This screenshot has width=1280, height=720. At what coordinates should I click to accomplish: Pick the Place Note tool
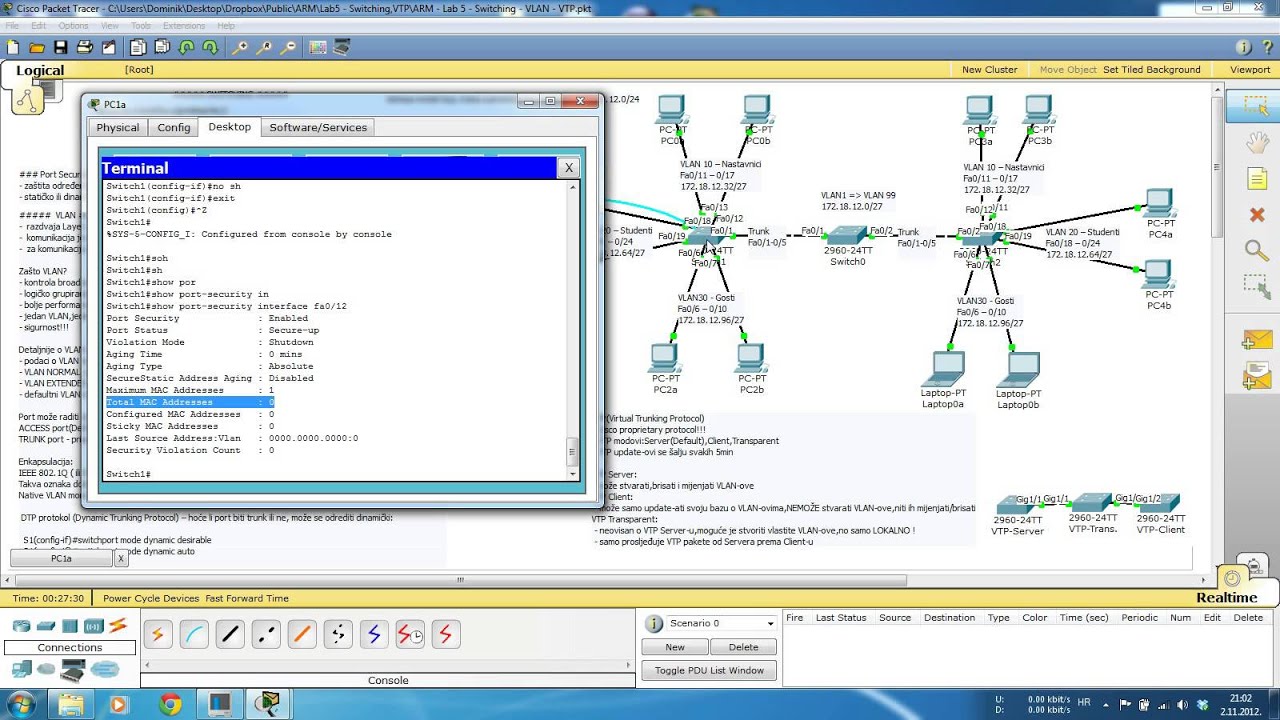point(1256,179)
